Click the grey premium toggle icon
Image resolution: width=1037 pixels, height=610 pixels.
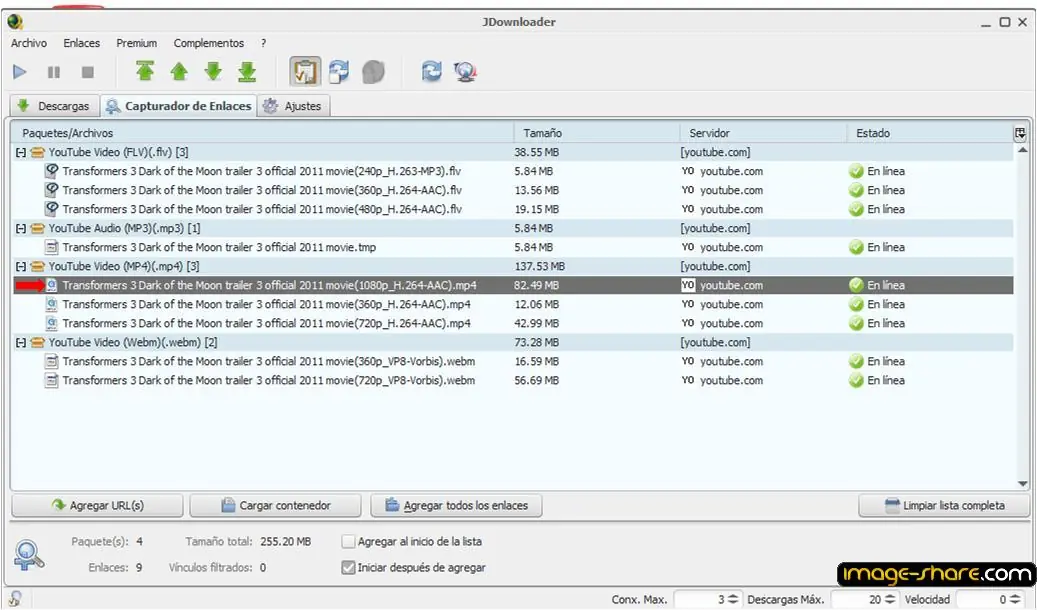click(374, 71)
